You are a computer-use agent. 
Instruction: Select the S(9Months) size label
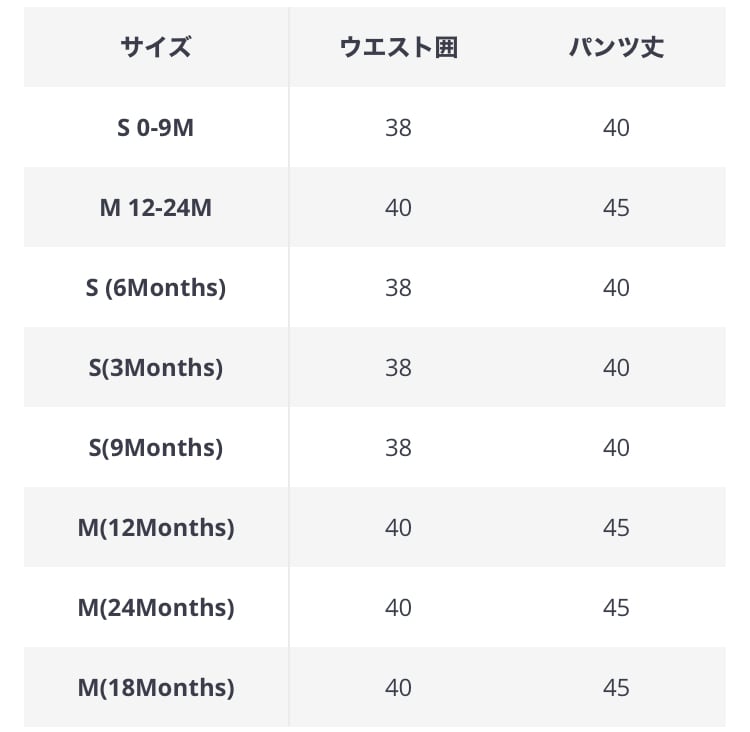tap(155, 448)
